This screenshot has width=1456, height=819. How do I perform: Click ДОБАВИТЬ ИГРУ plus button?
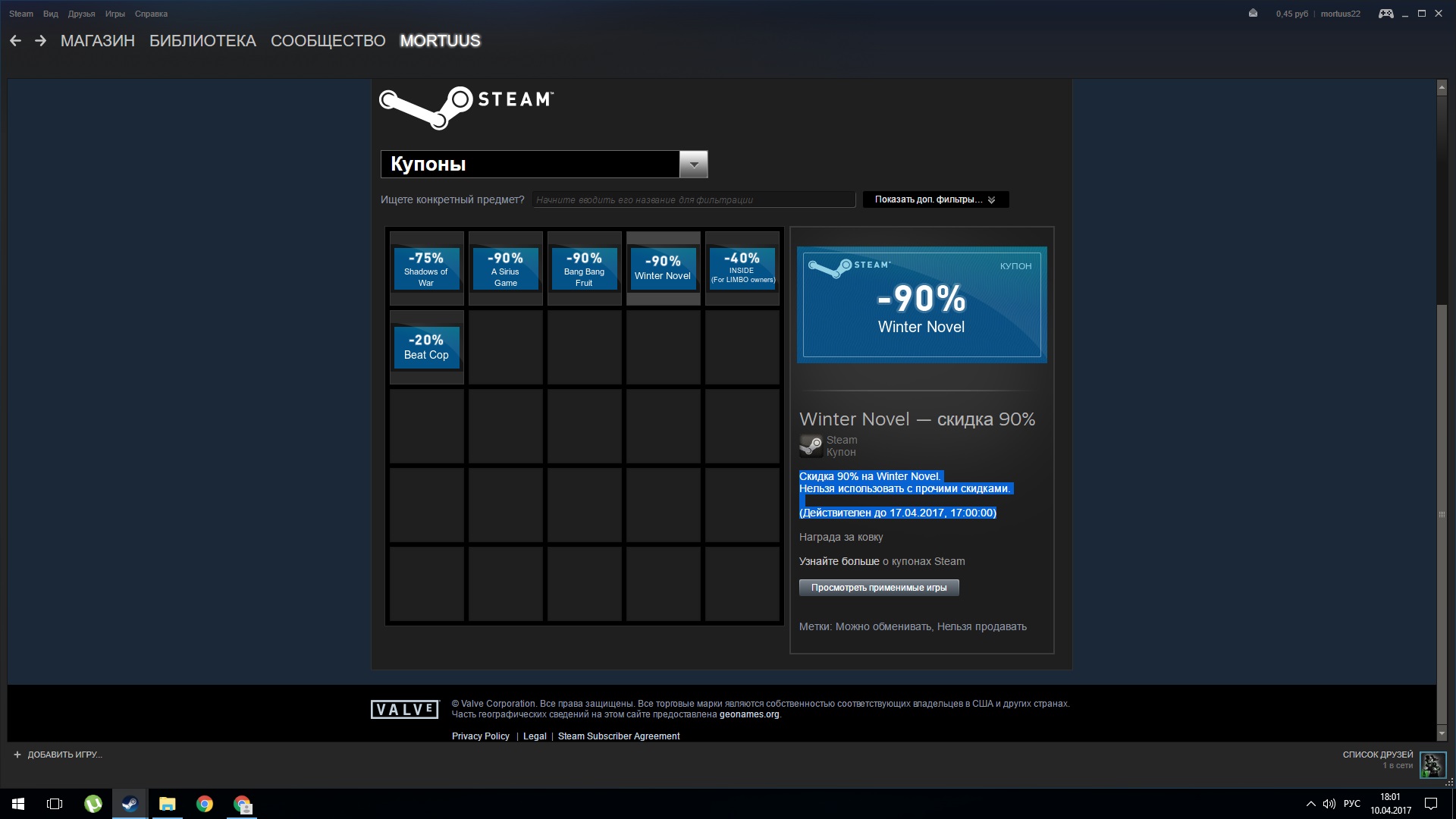click(58, 755)
